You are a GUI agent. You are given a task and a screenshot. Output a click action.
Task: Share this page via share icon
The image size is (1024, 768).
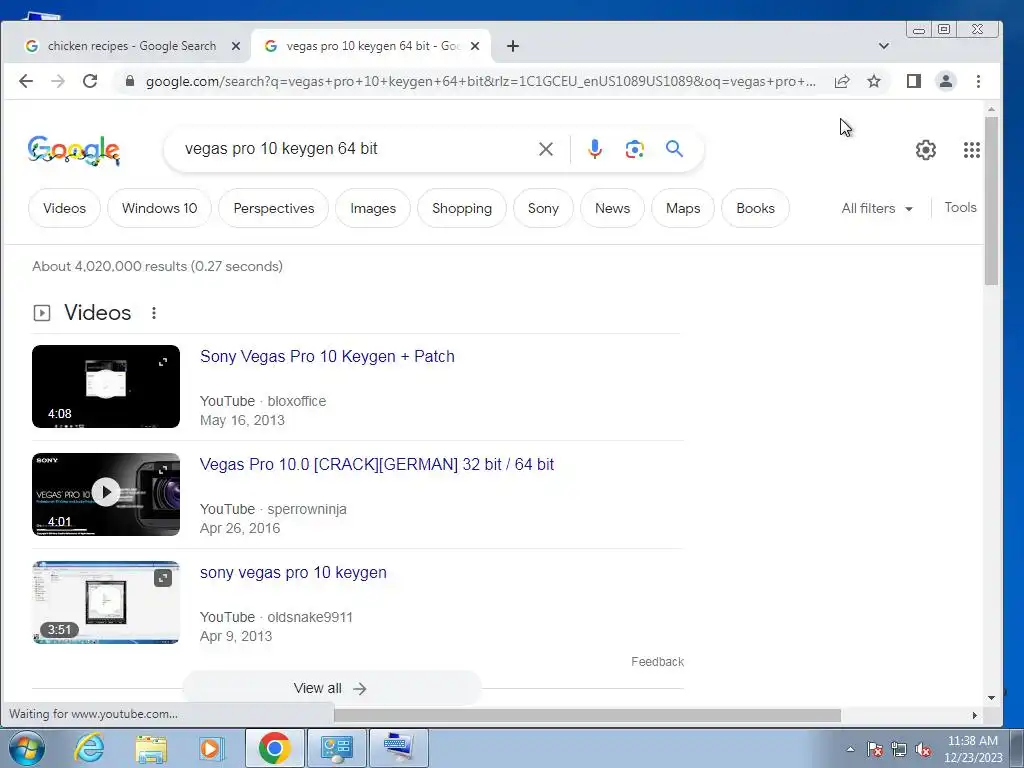click(842, 81)
